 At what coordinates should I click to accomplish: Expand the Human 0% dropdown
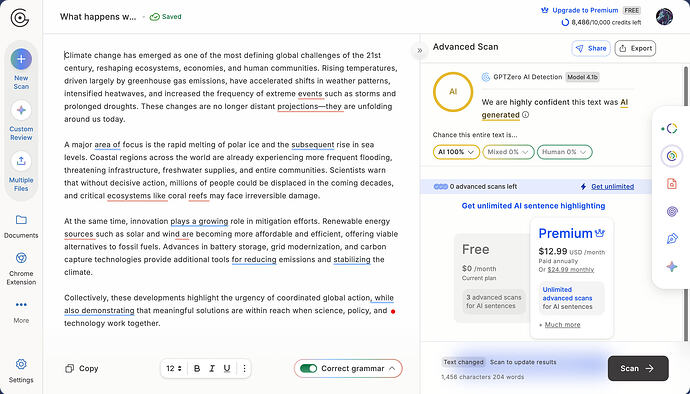565,152
